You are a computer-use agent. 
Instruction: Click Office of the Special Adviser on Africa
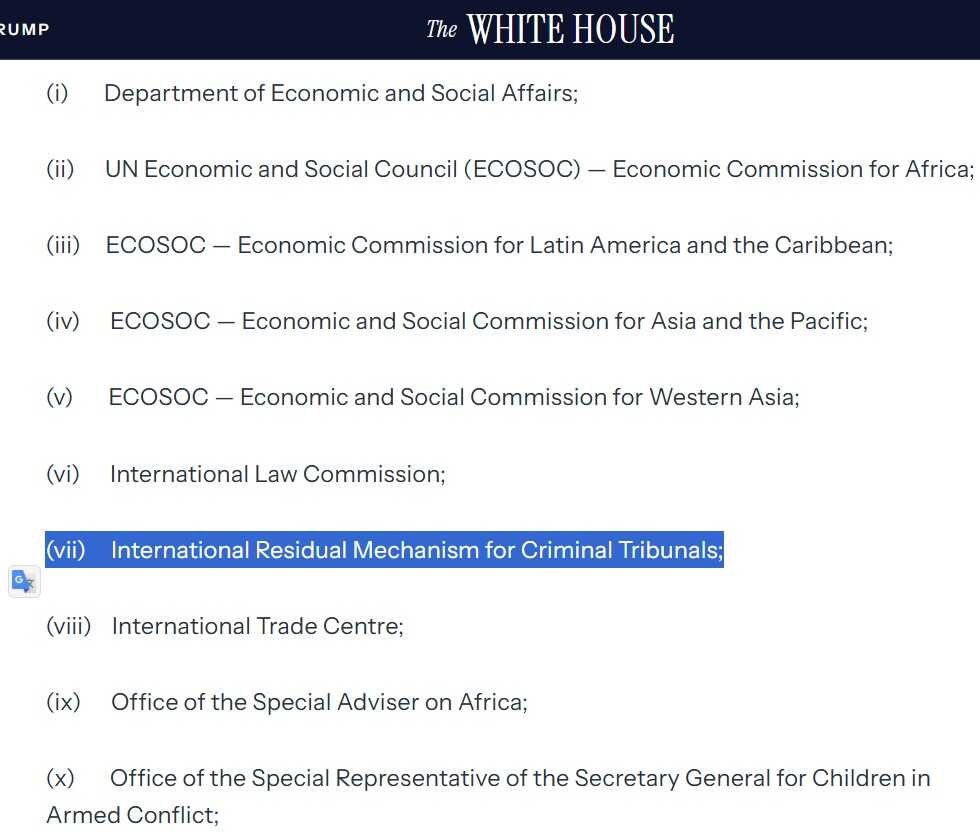pyautogui.click(x=319, y=702)
